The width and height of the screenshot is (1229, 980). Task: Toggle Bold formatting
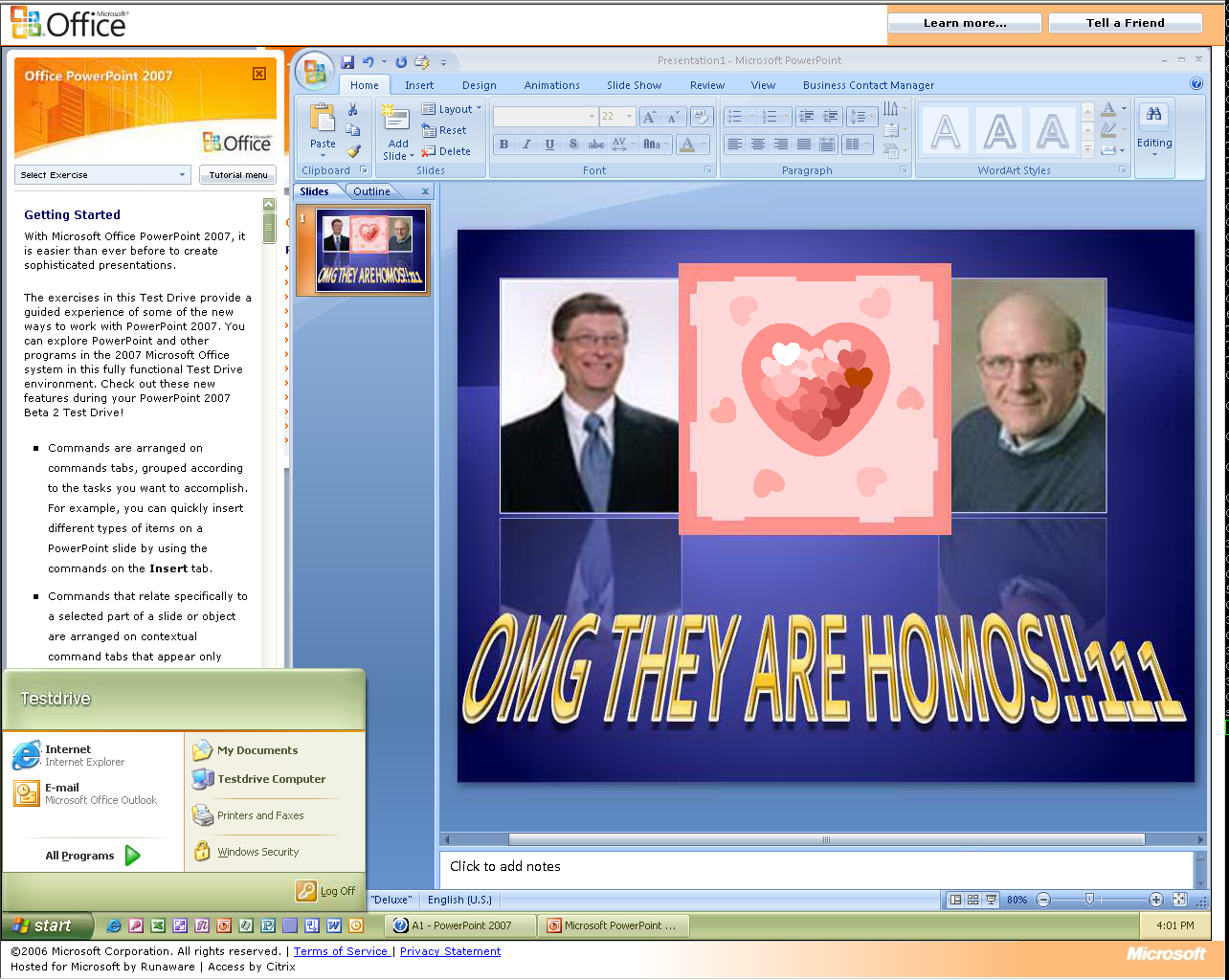point(503,145)
